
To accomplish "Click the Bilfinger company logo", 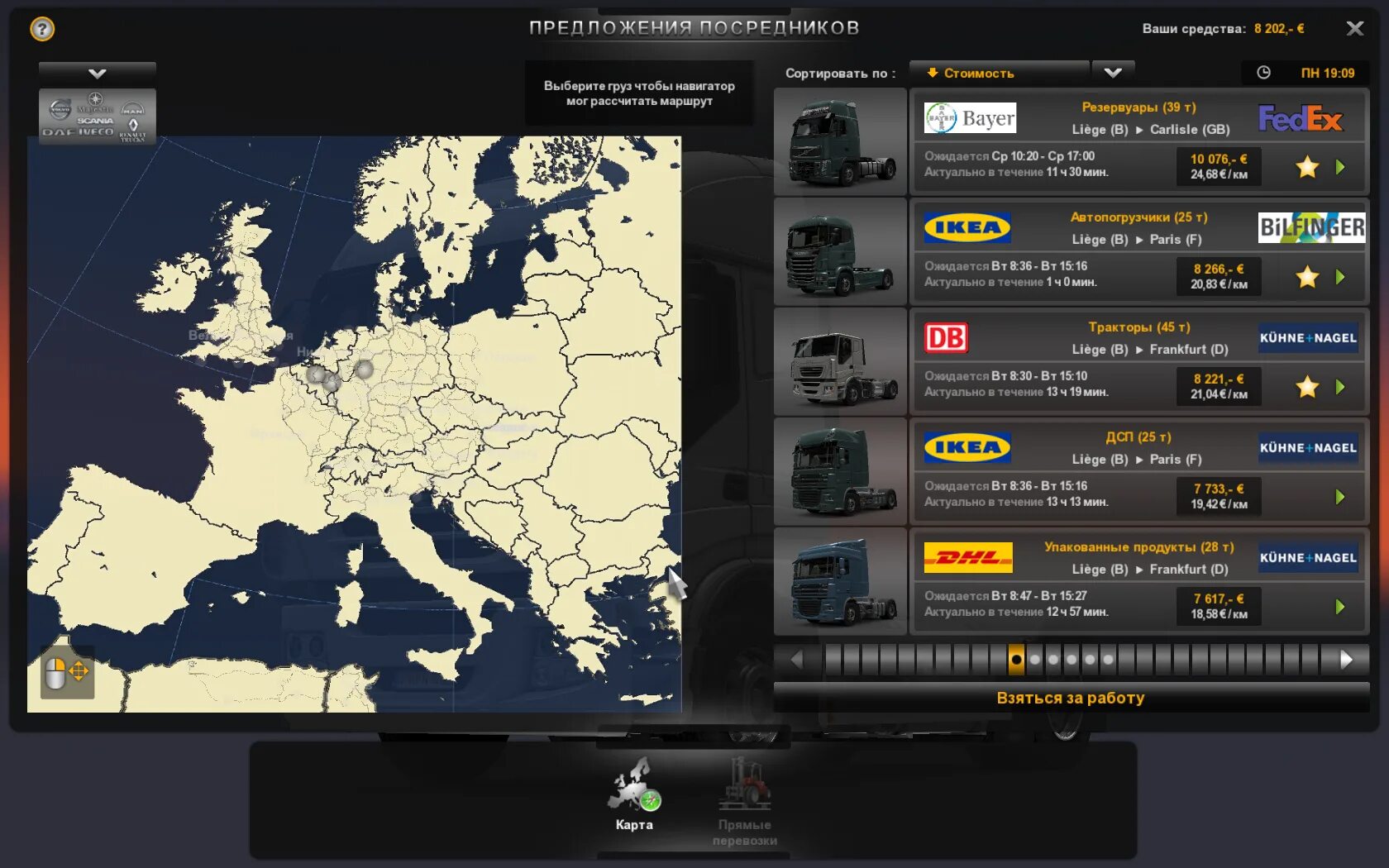I will pos(1311,227).
